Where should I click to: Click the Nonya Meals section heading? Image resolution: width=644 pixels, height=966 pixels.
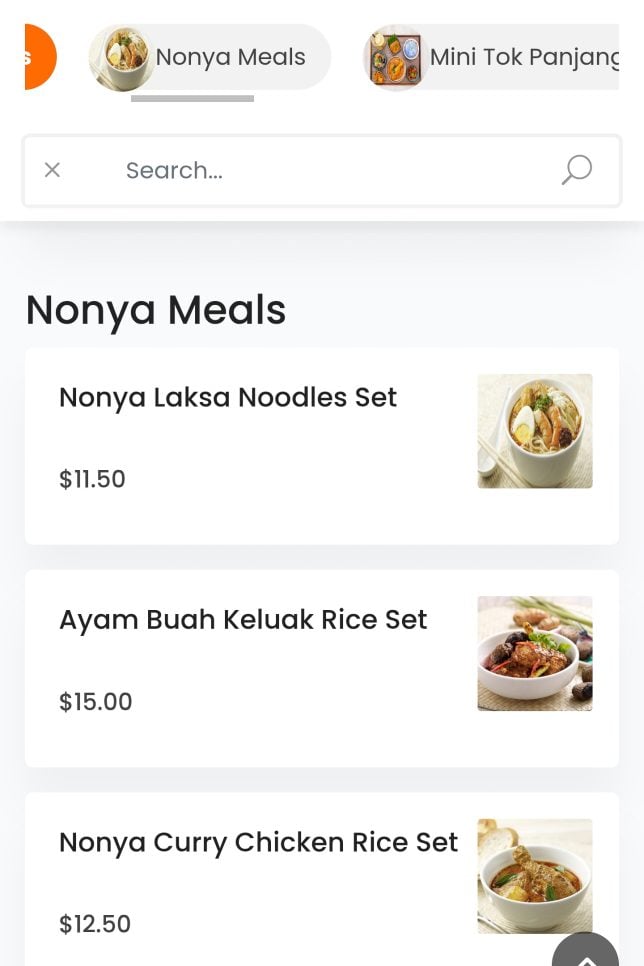tap(156, 310)
